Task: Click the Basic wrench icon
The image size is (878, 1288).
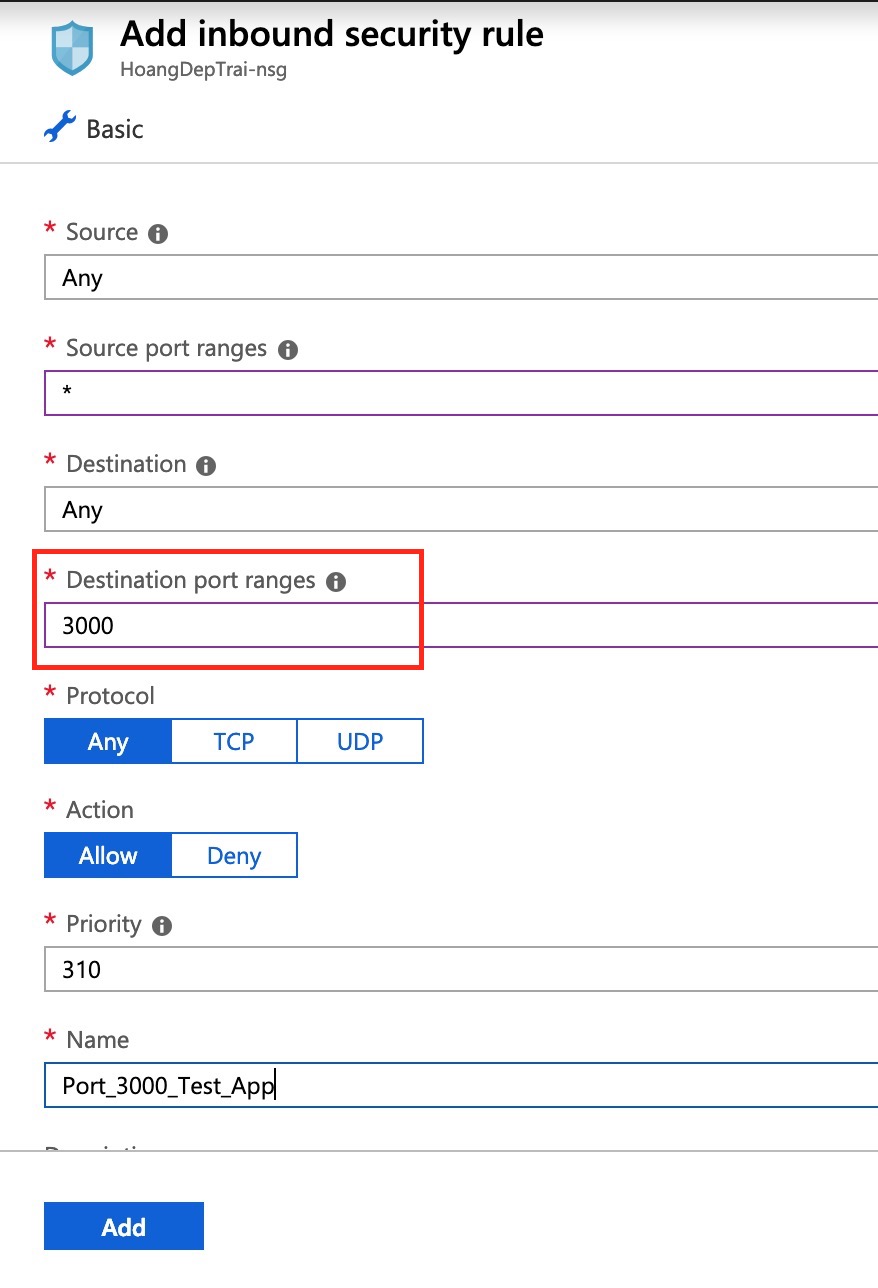Action: (60, 128)
